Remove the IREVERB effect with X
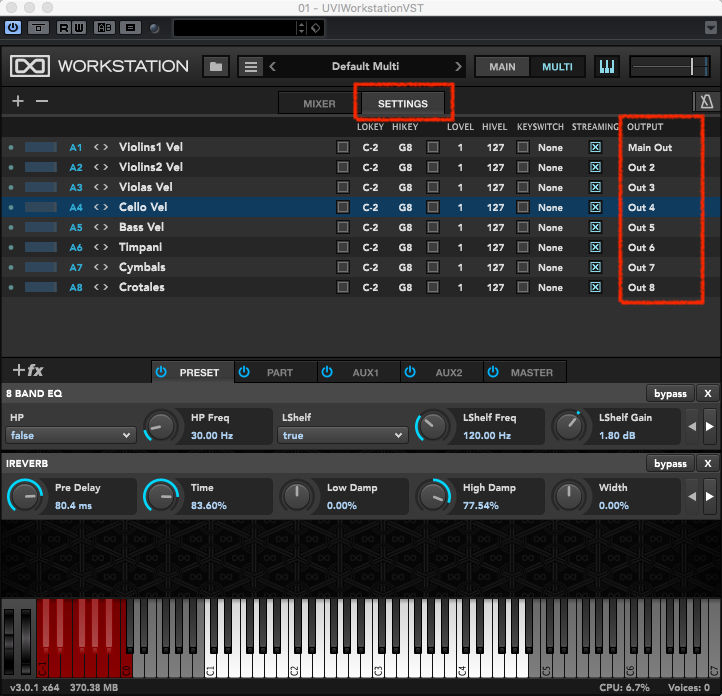722x696 pixels. [x=708, y=464]
